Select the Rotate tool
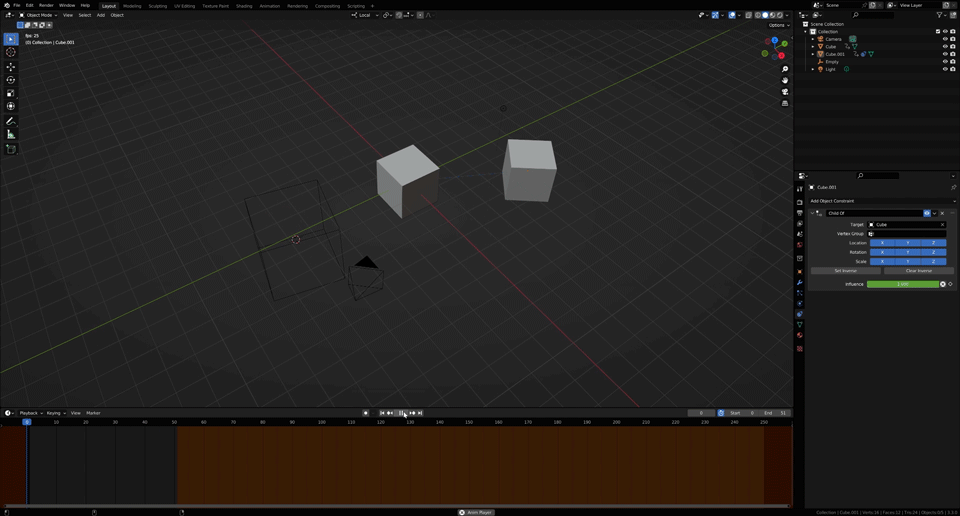The width and height of the screenshot is (960, 516). point(10,80)
